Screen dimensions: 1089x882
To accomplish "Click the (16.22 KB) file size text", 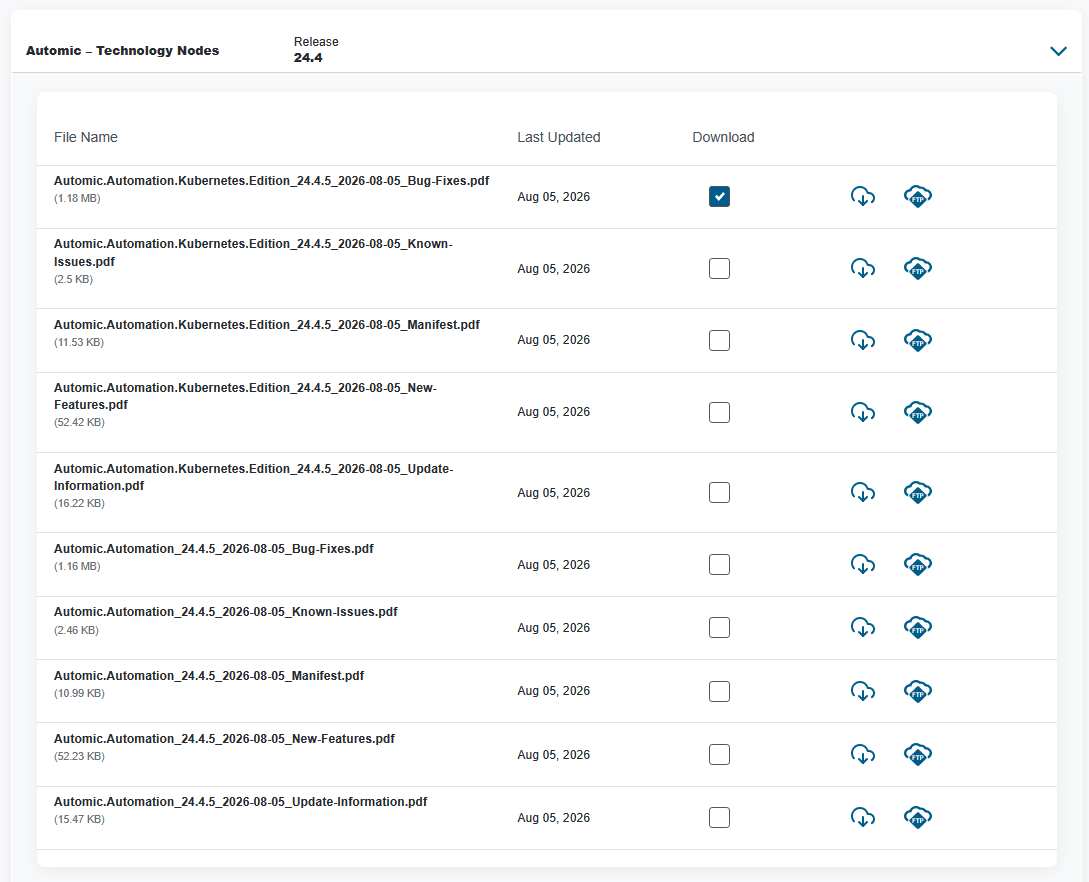I will pyautogui.click(x=79, y=504).
